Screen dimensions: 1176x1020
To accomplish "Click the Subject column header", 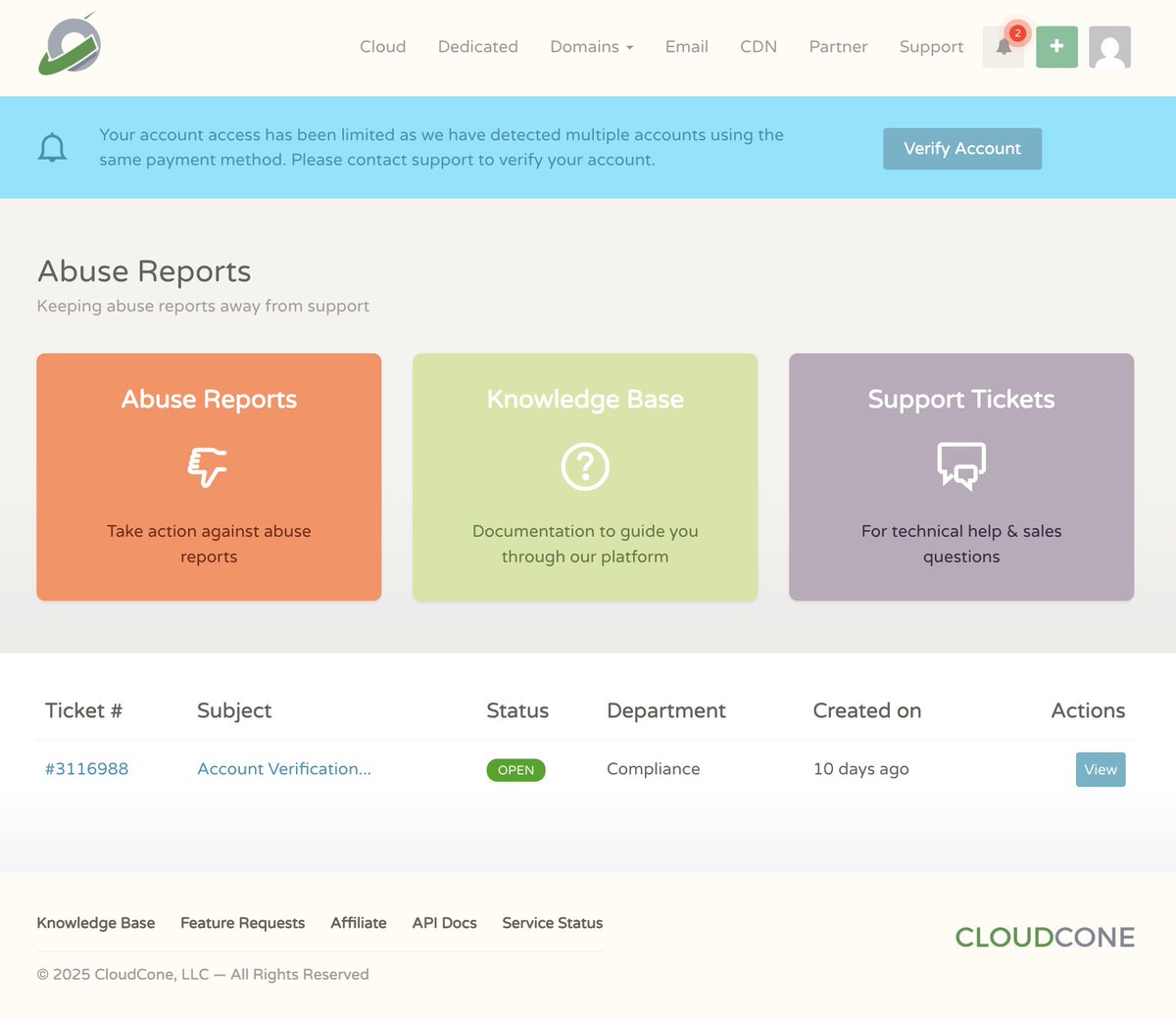I will tap(234, 710).
